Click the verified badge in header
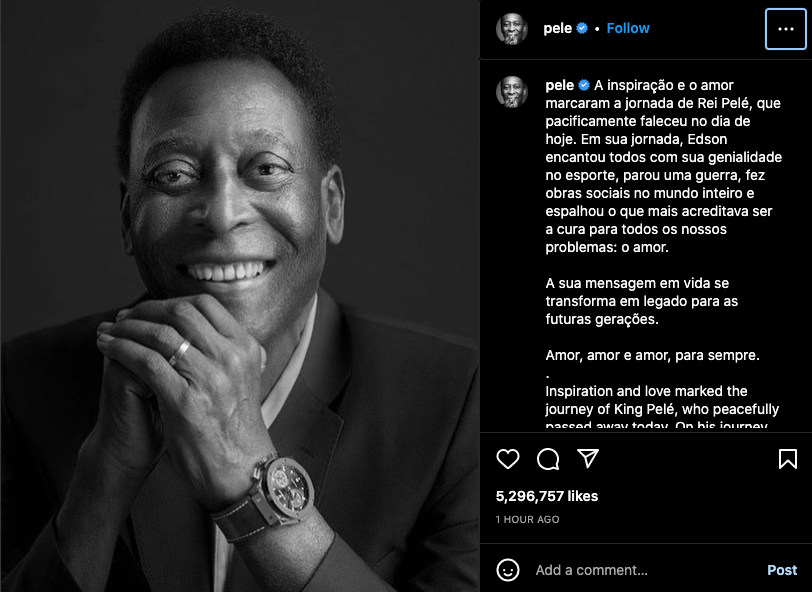812x592 pixels. coord(582,28)
